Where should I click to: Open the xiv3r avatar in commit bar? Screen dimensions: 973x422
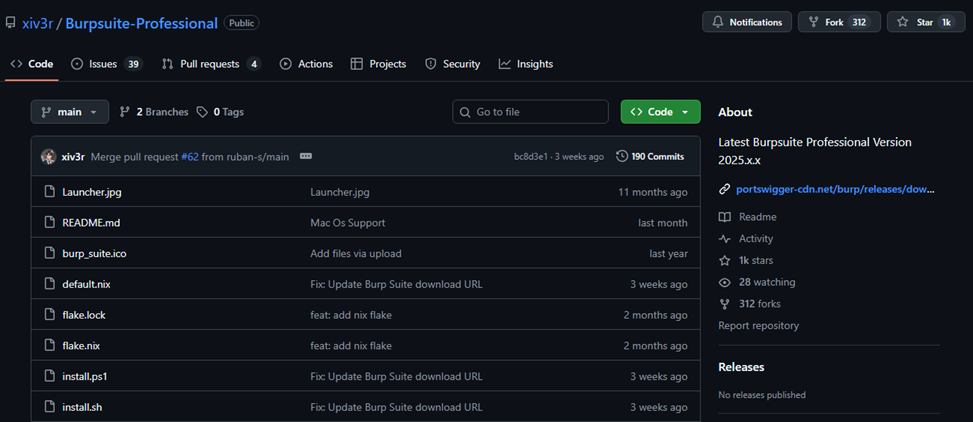[x=48, y=156]
